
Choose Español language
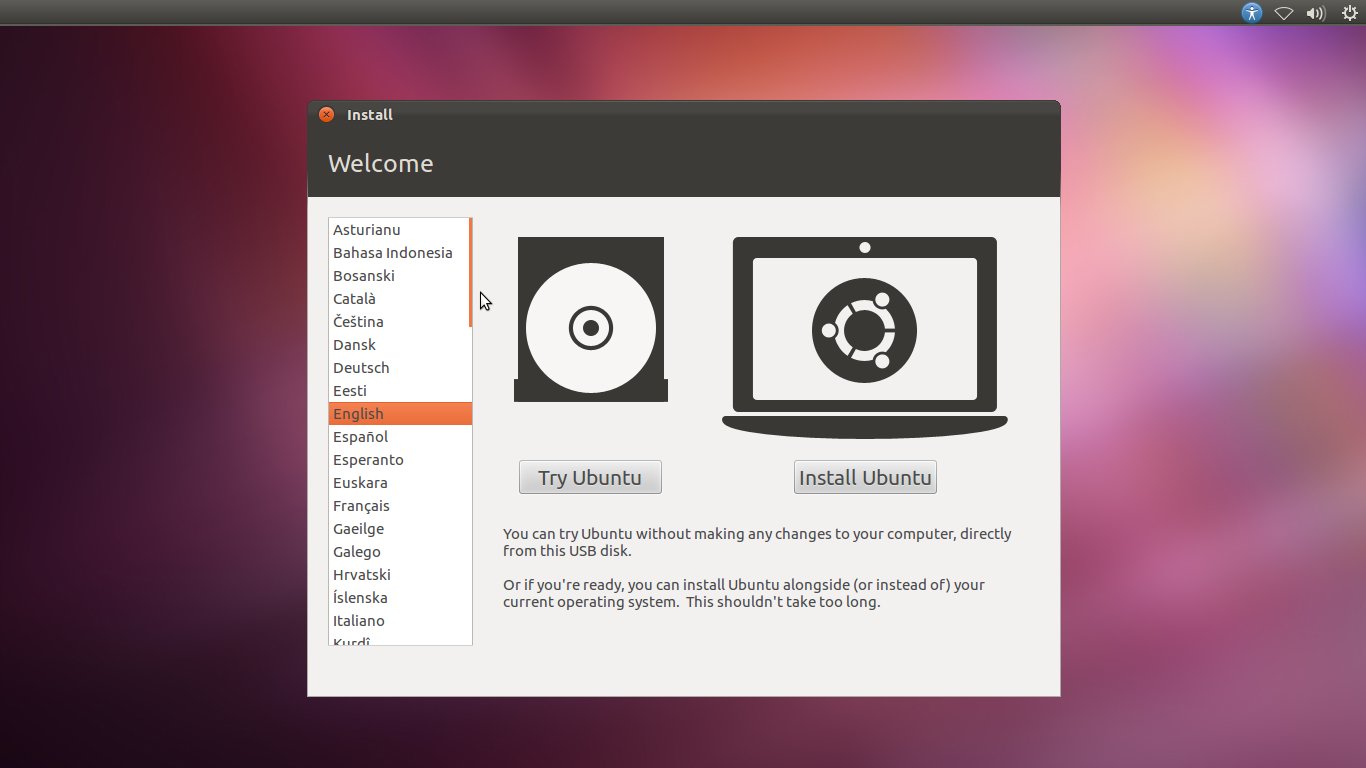[400, 437]
